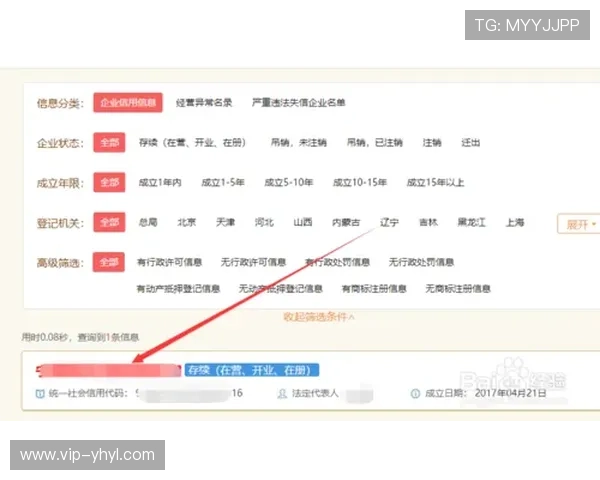Filter registration authority by 辽宁

(390, 222)
